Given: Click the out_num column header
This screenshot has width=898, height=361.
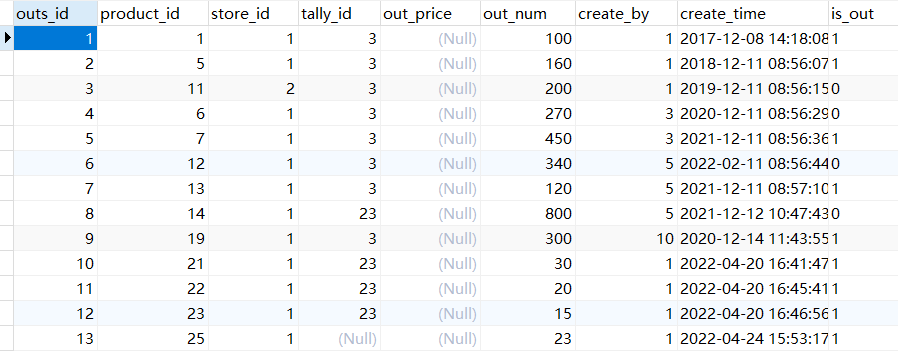Looking at the screenshot, I should pyautogui.click(x=527, y=14).
